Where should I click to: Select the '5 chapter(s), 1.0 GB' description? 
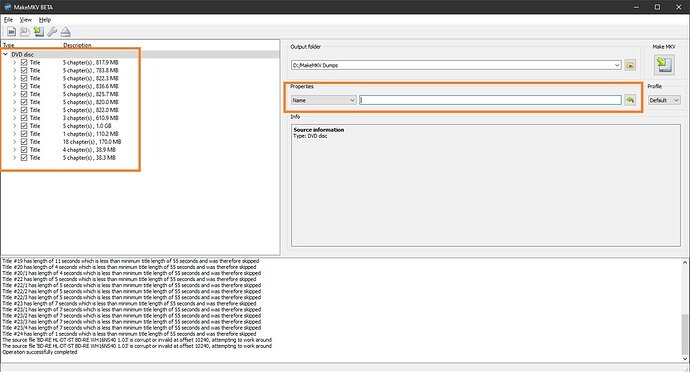(x=87, y=126)
